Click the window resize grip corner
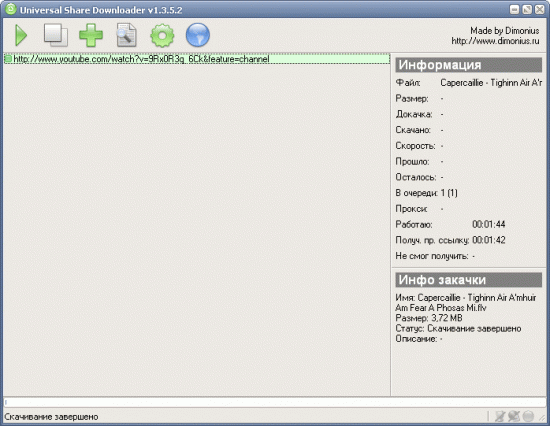This screenshot has width=550, height=426. tap(542, 418)
